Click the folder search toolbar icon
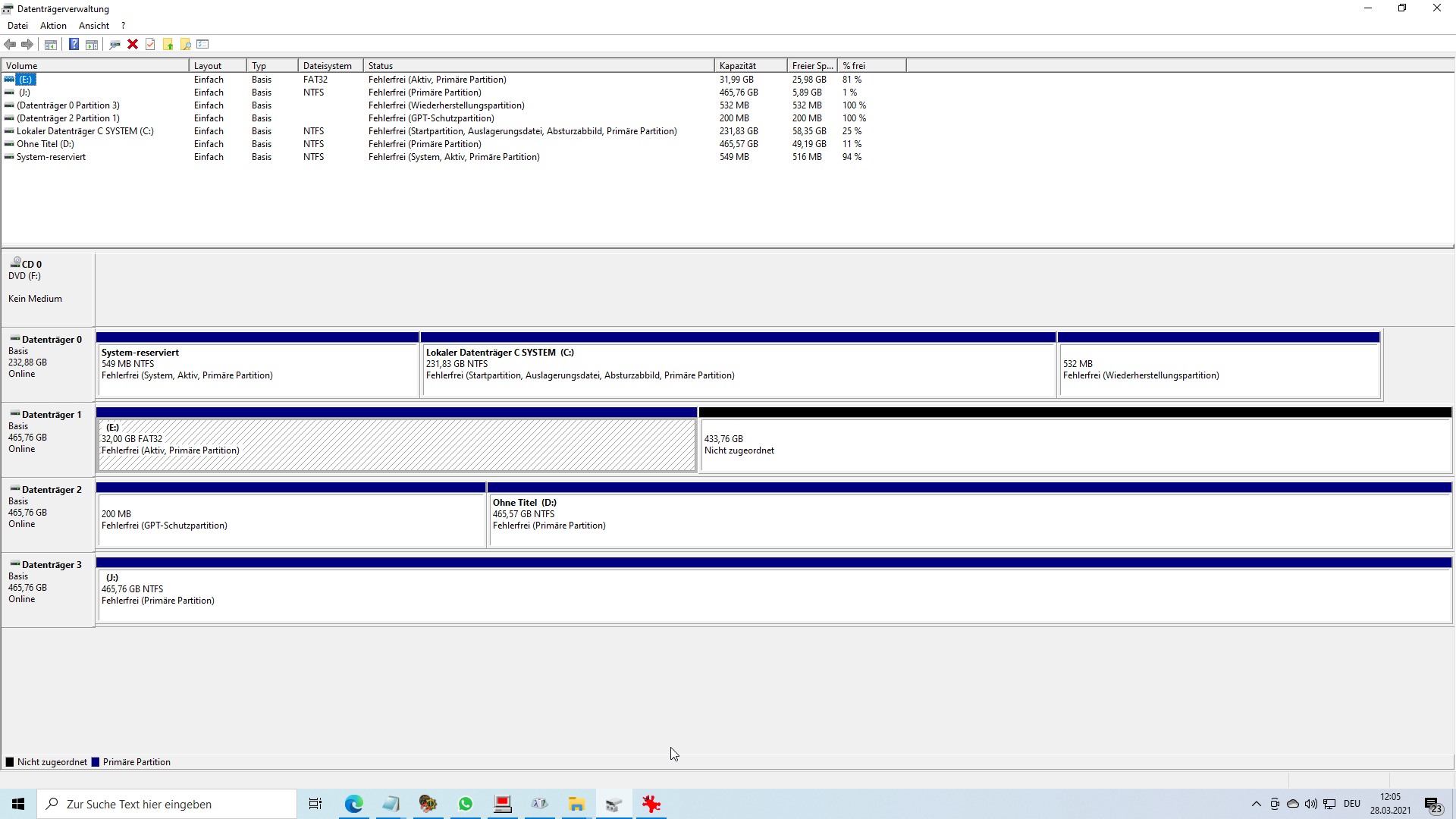Image resolution: width=1456 pixels, height=819 pixels. [185, 44]
